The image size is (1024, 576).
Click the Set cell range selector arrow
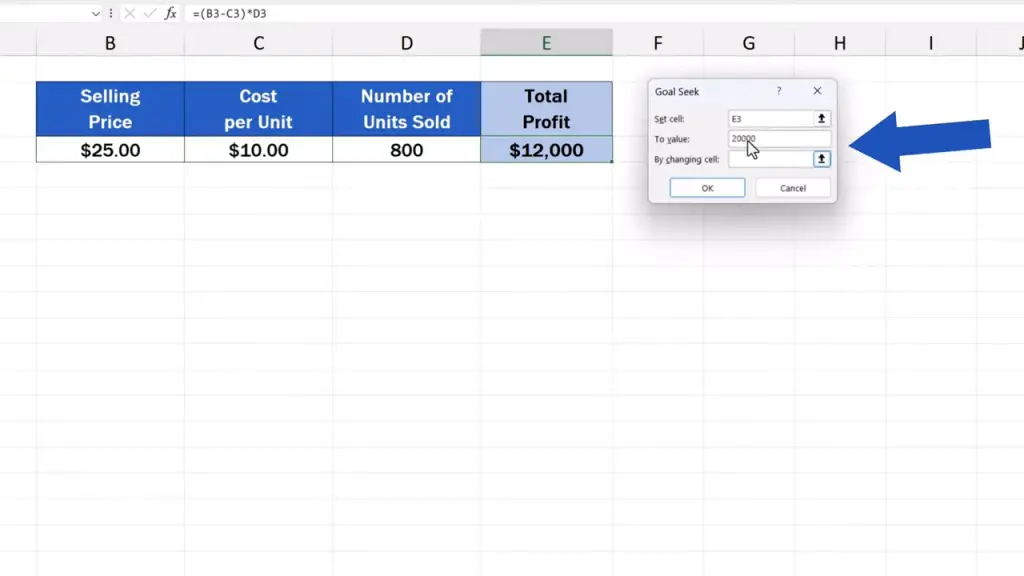[821, 118]
